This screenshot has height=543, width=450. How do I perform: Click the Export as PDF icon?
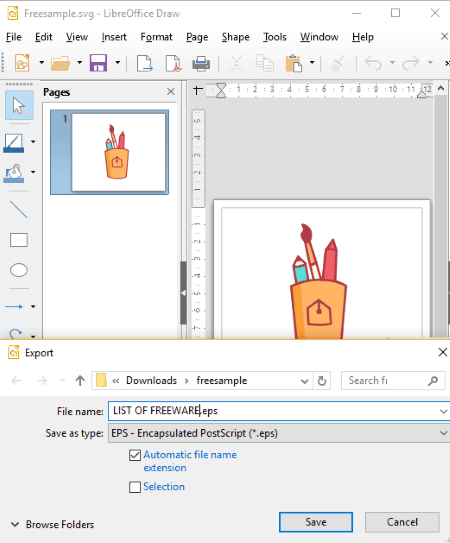coord(173,63)
